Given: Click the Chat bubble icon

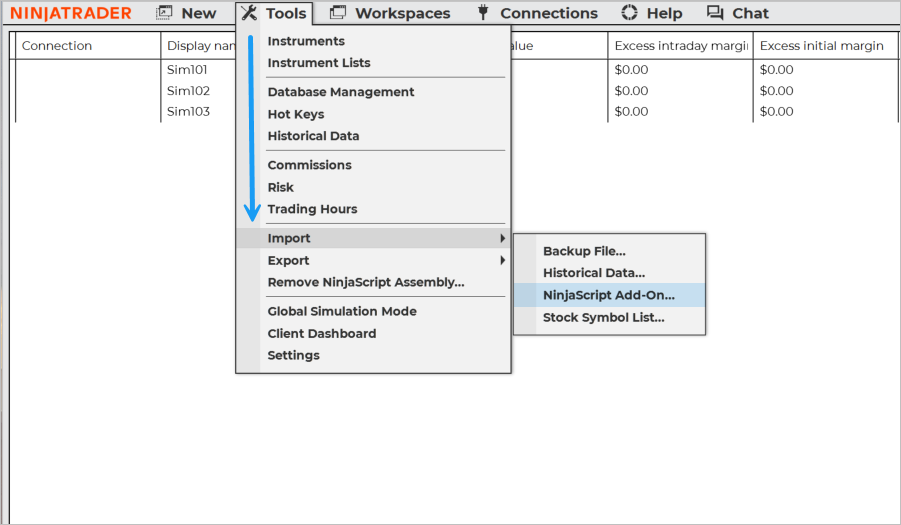Looking at the screenshot, I should coord(715,13).
